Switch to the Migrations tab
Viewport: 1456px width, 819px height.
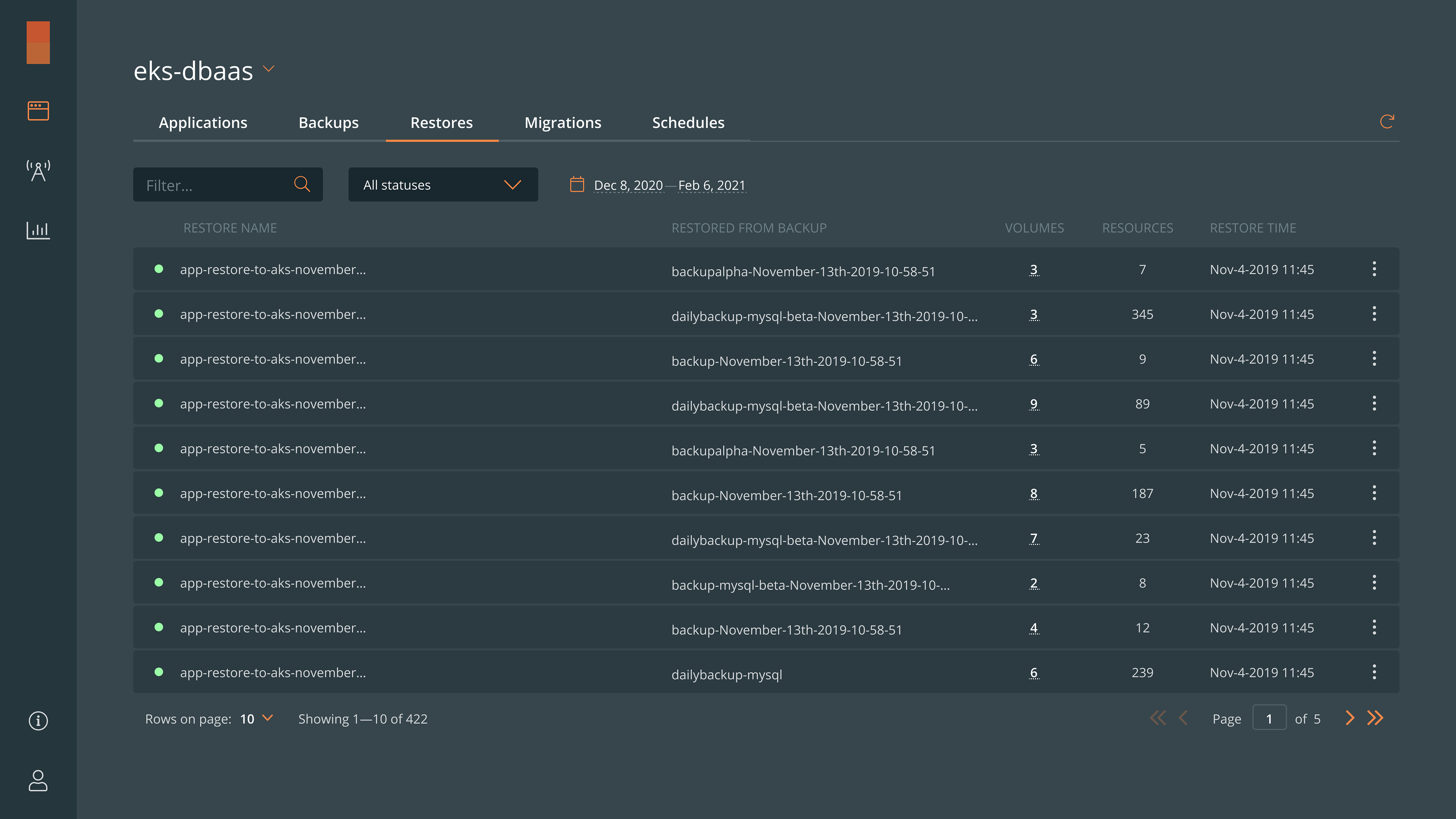(562, 123)
